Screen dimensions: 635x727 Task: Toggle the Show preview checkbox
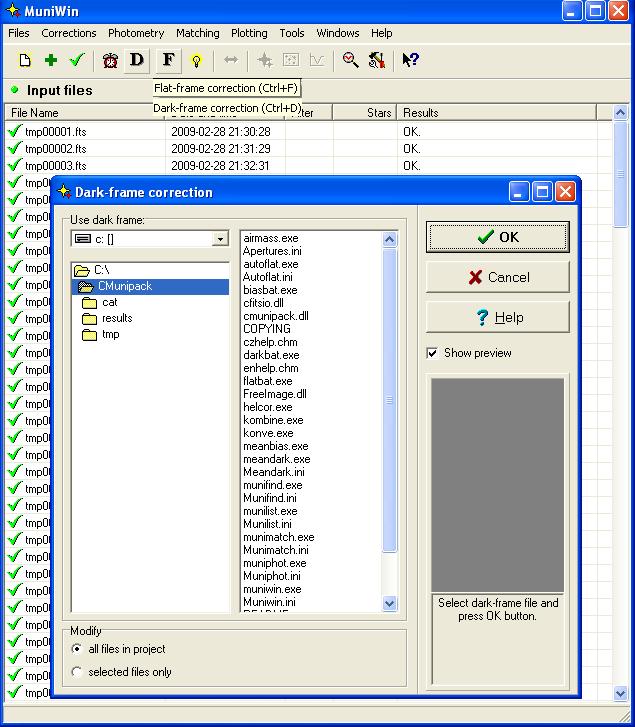(432, 353)
